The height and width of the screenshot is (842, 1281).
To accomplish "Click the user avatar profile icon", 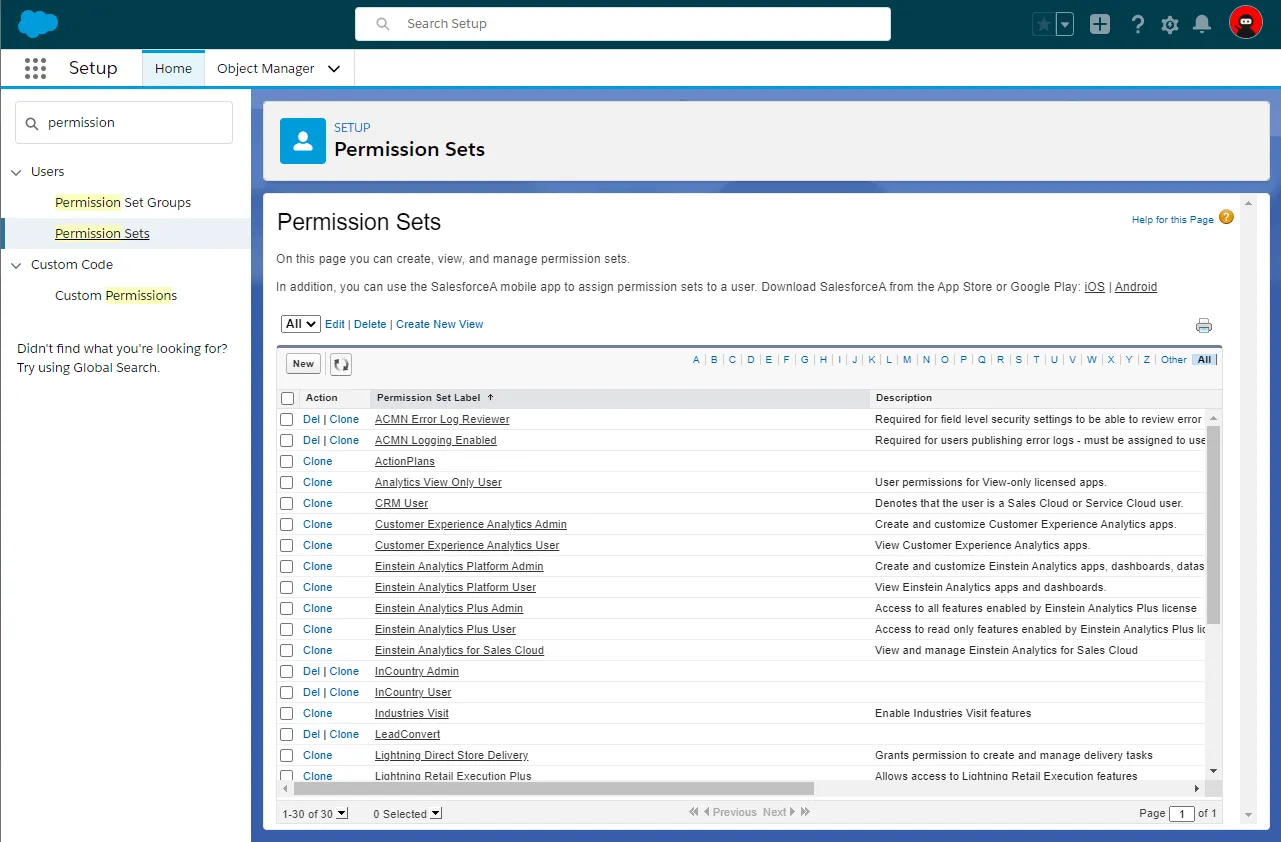I will pyautogui.click(x=1245, y=23).
